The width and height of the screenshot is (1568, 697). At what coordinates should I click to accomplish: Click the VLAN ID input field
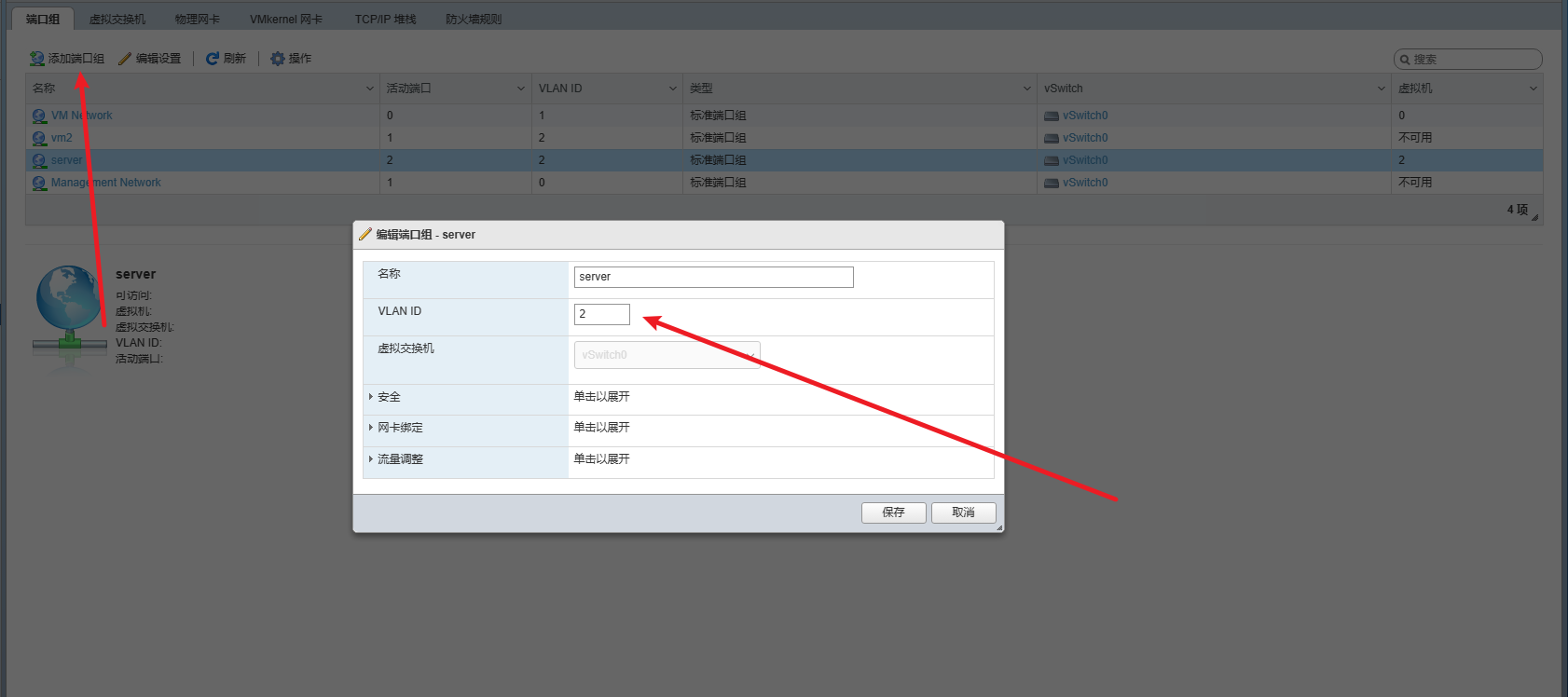click(x=602, y=314)
